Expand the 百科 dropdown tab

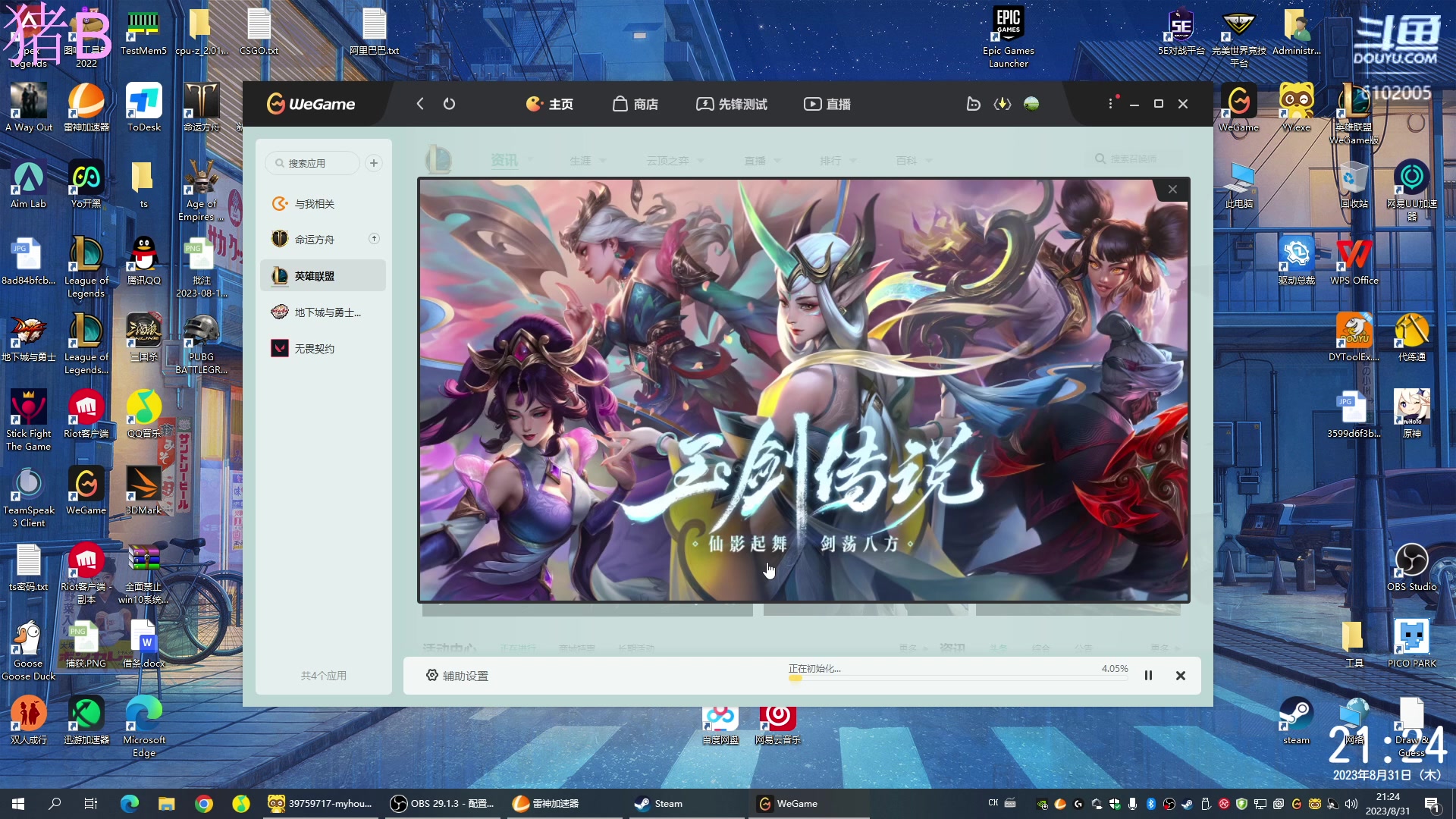click(914, 161)
